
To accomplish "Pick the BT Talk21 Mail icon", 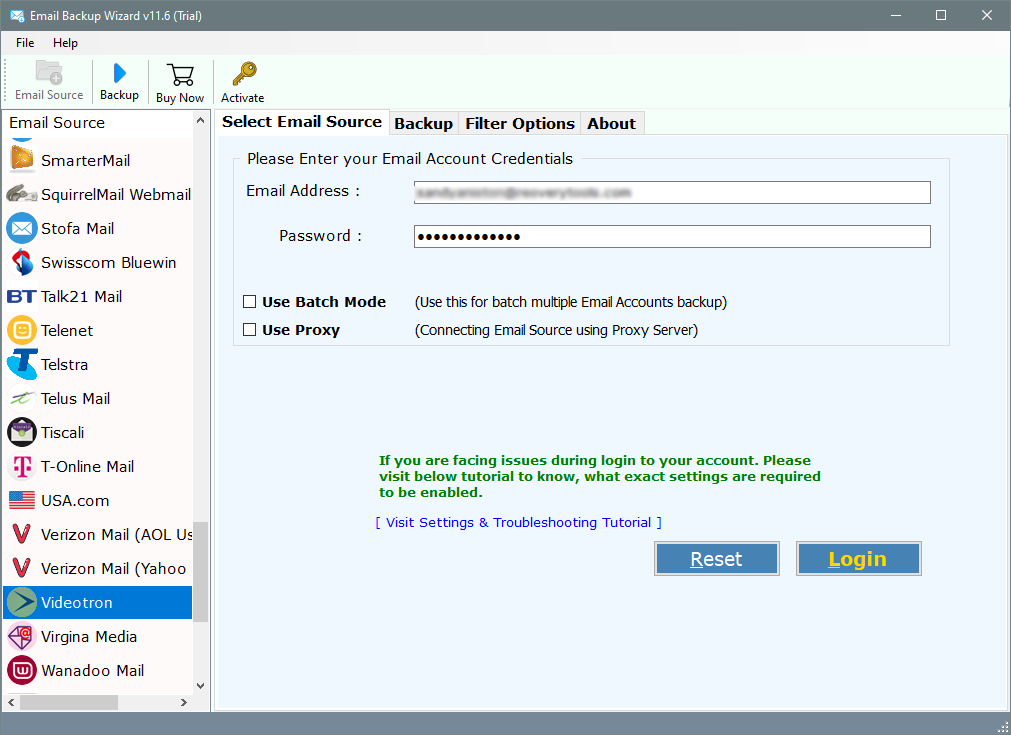I will (x=22, y=297).
